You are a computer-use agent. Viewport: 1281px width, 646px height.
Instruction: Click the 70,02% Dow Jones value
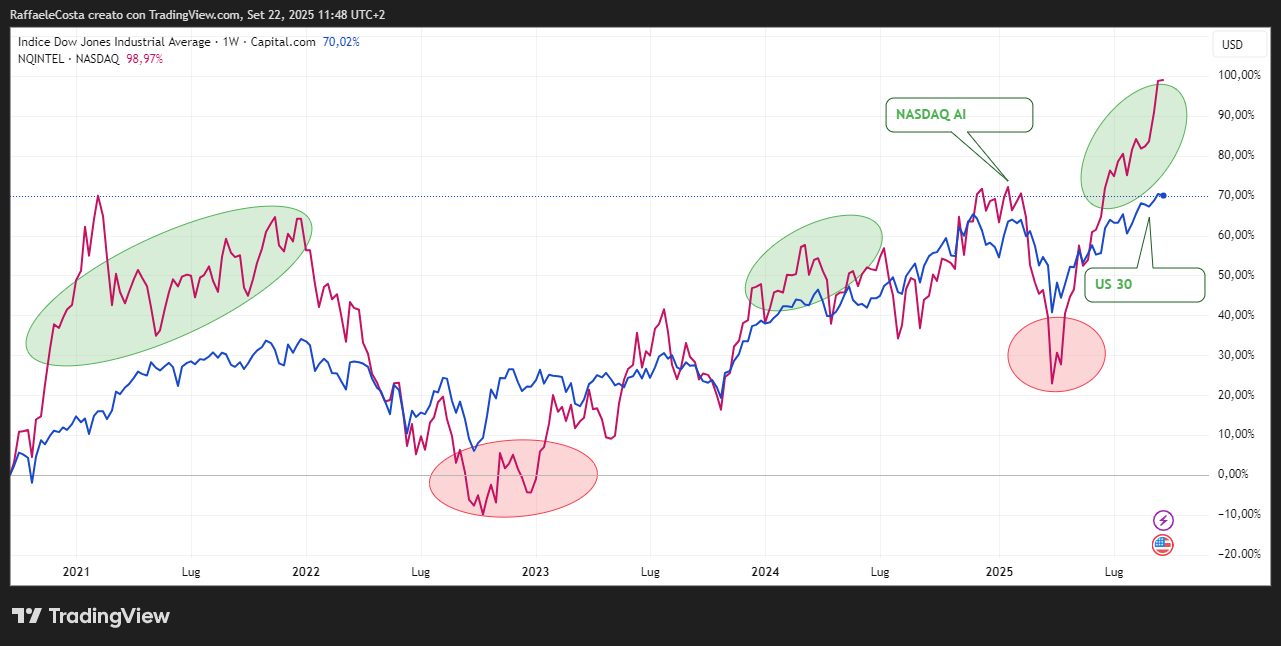341,42
